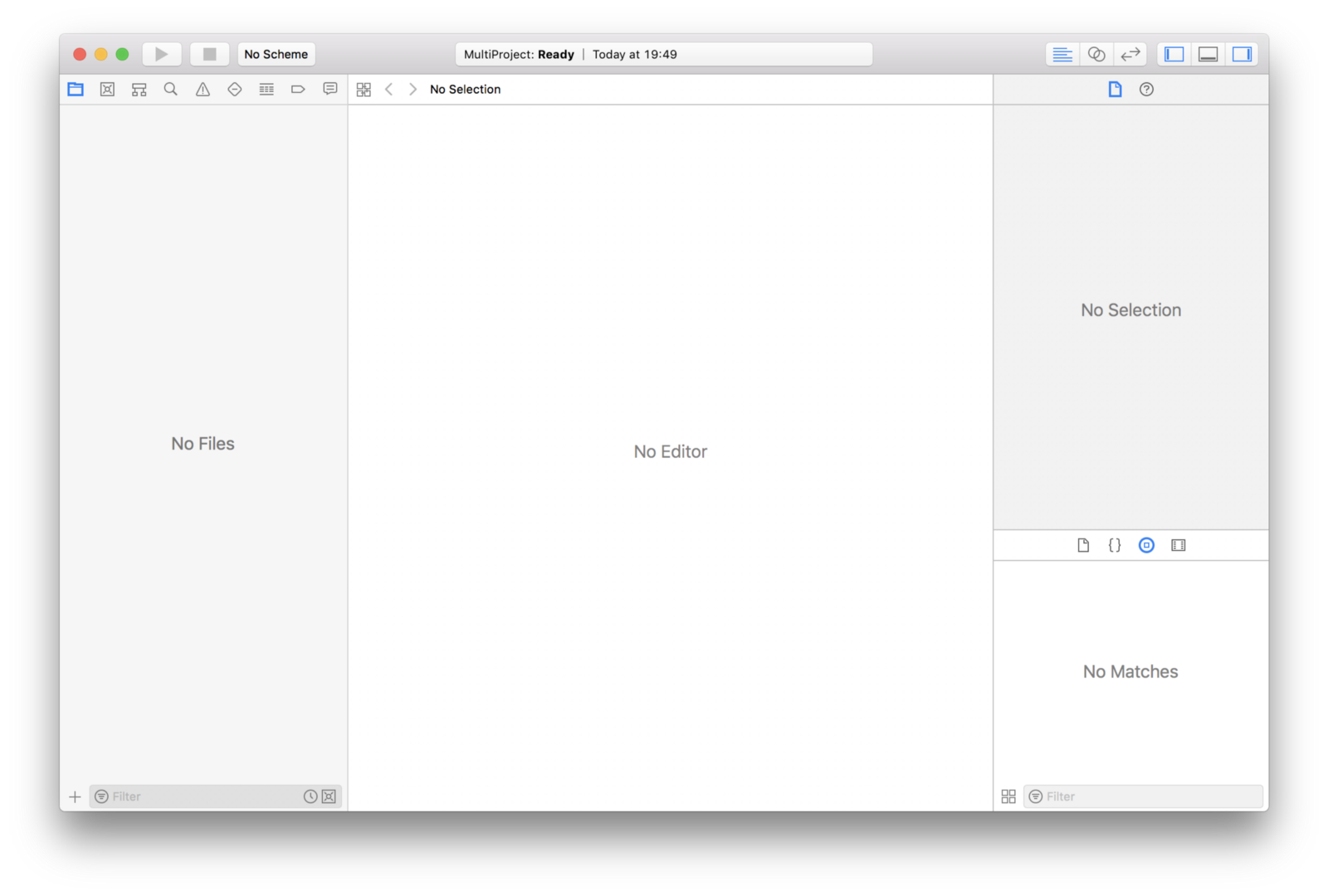Click the add (+) button in navigator
The image size is (1328, 896).
(x=75, y=796)
